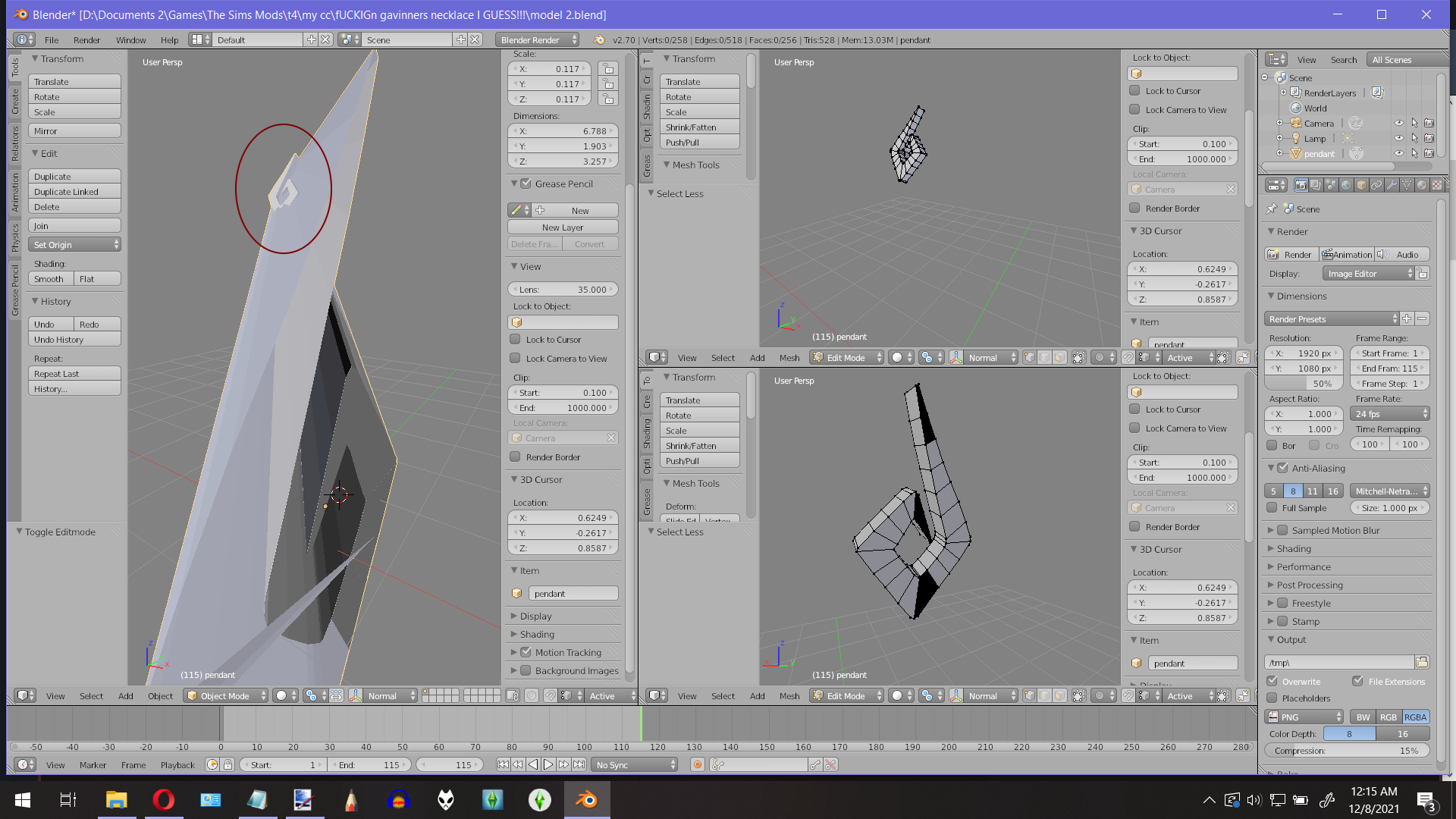Screen dimensions: 1456x819
Task: Open the Window menu
Action: click(130, 39)
